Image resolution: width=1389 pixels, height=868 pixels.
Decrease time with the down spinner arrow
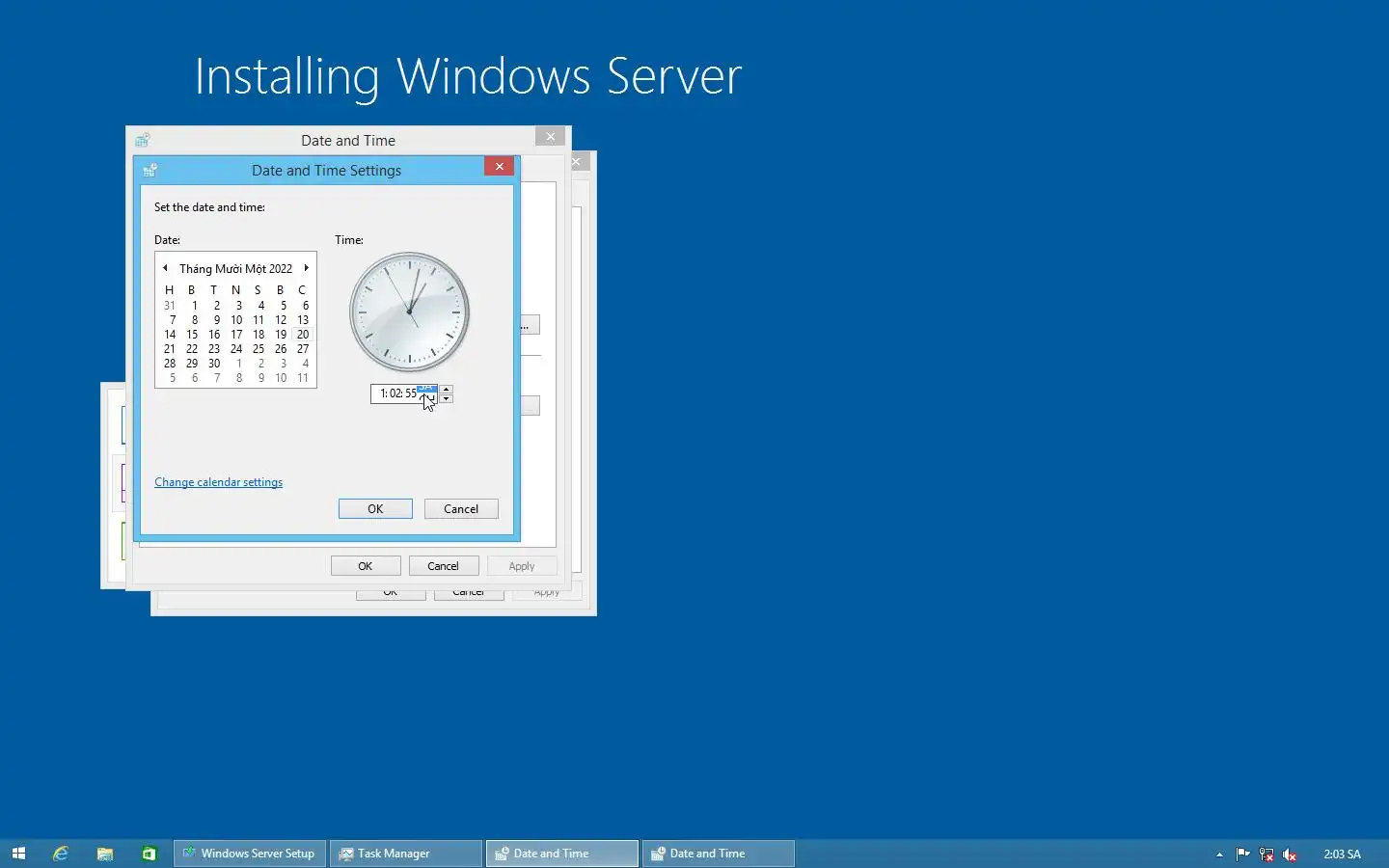point(446,398)
